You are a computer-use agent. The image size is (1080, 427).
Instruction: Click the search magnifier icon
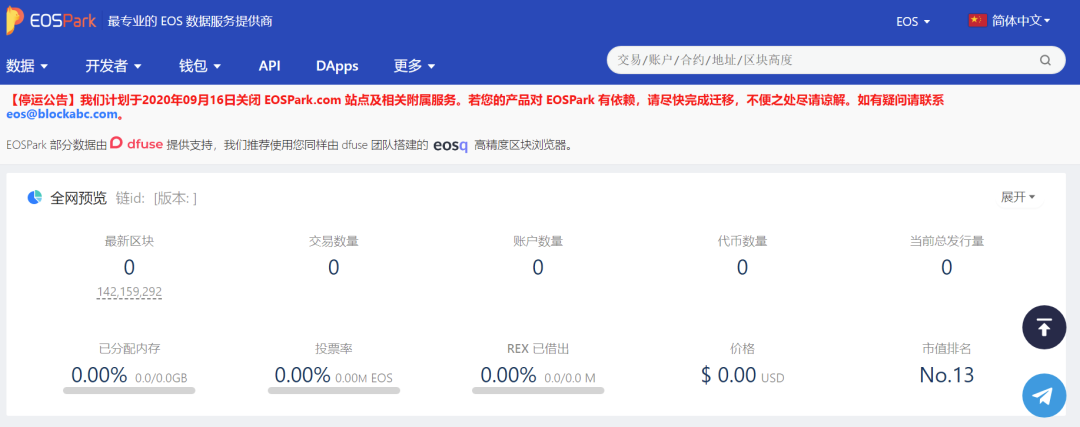coord(1046,60)
